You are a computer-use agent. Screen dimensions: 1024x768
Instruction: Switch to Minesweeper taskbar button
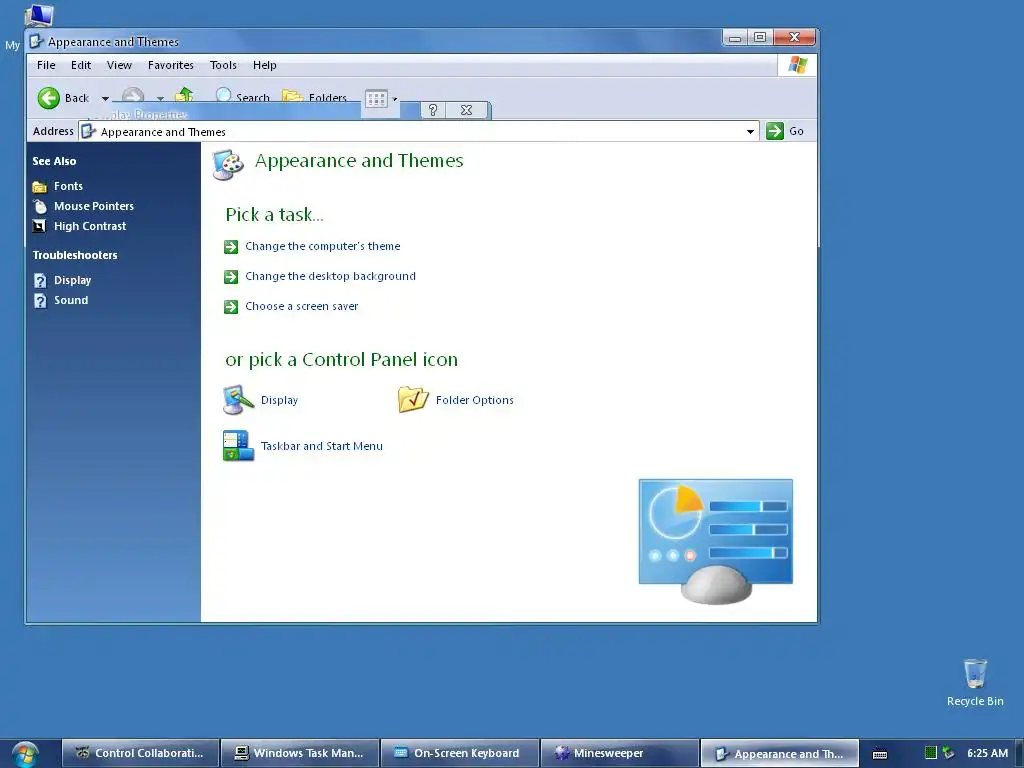click(x=619, y=753)
